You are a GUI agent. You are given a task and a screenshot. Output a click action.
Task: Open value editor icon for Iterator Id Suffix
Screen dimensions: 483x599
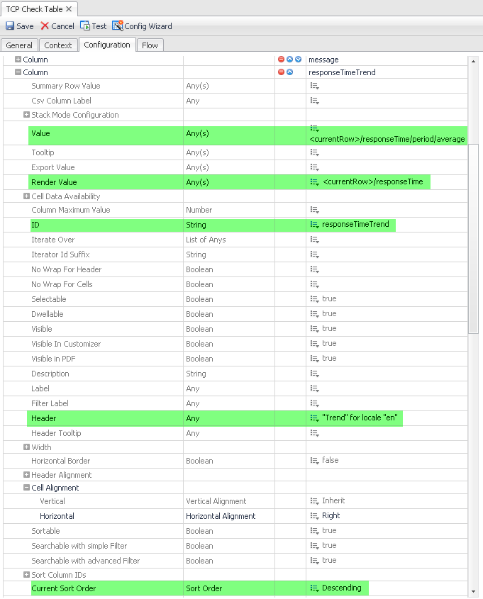pyautogui.click(x=314, y=254)
